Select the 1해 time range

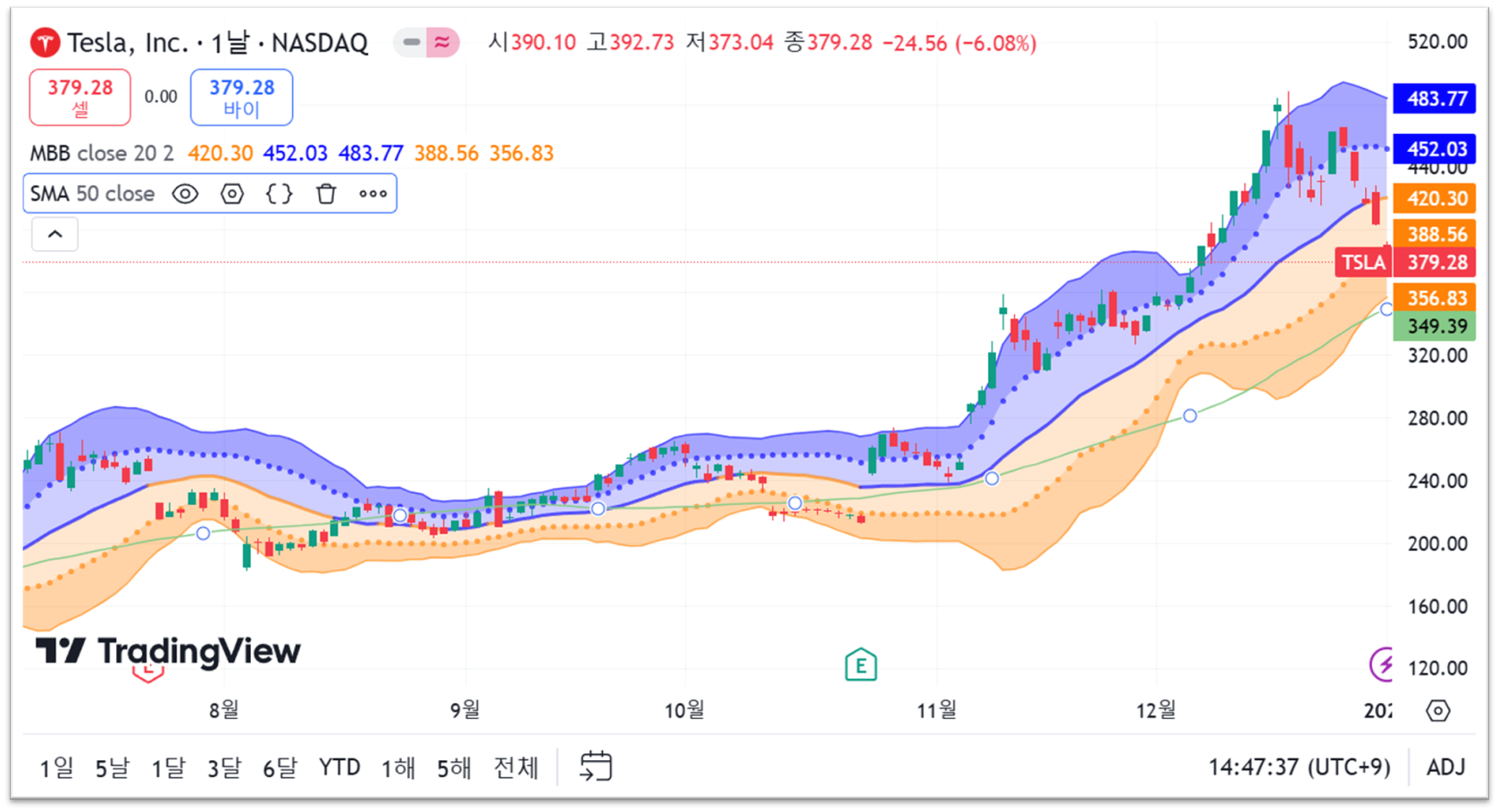pos(398,767)
